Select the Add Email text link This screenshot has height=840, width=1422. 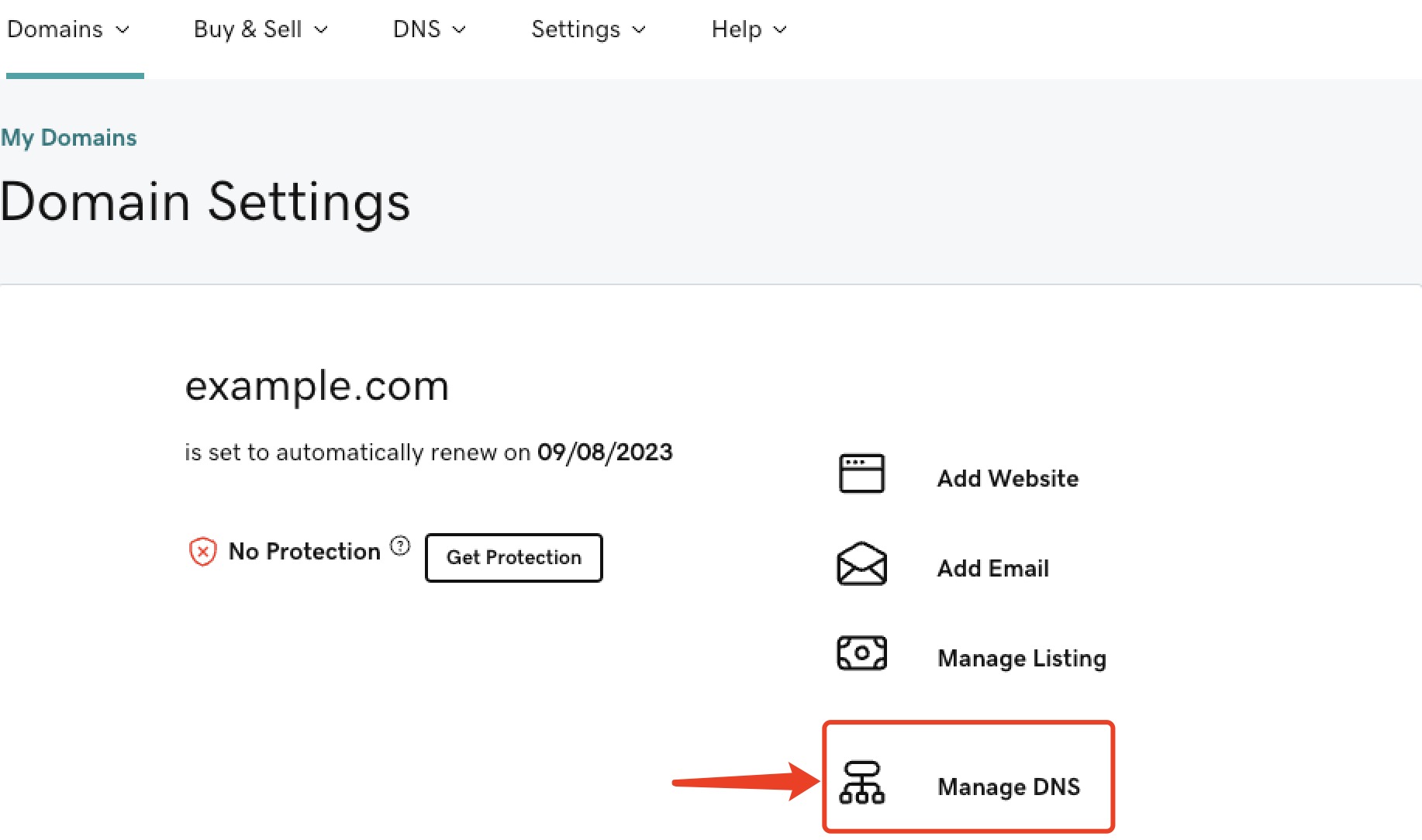point(992,568)
